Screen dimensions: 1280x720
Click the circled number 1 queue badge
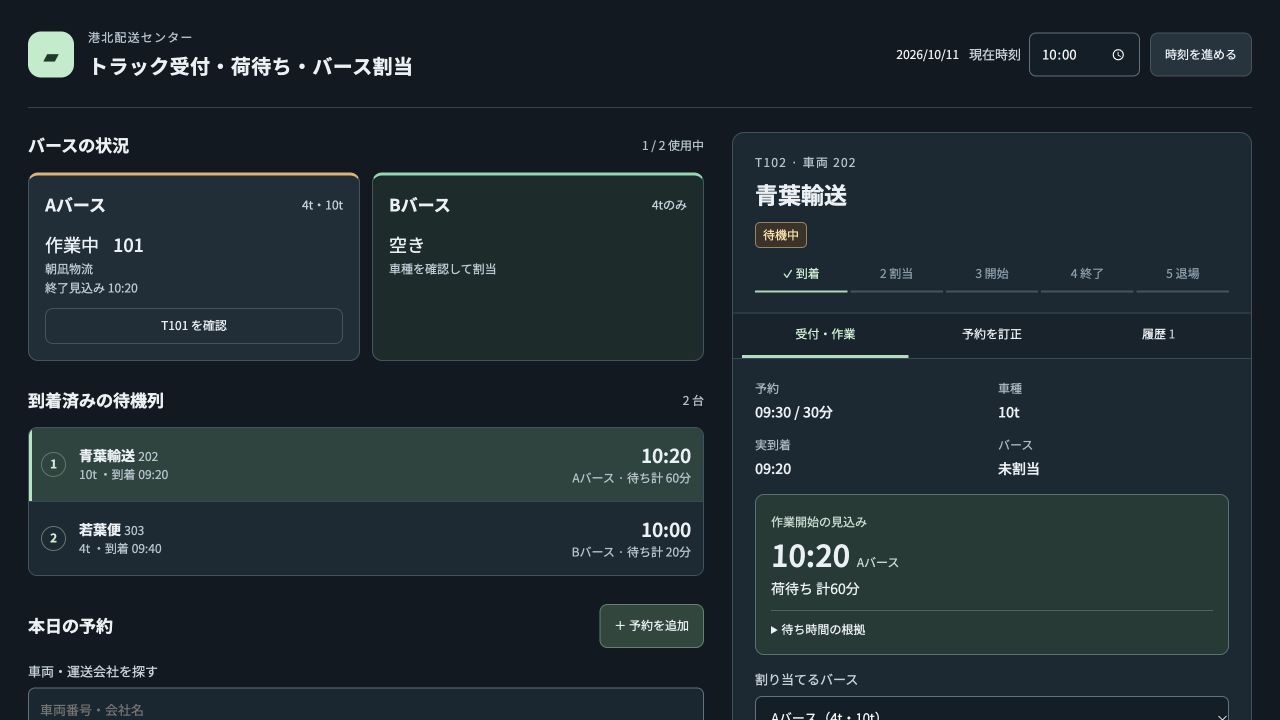pyautogui.click(x=53, y=464)
